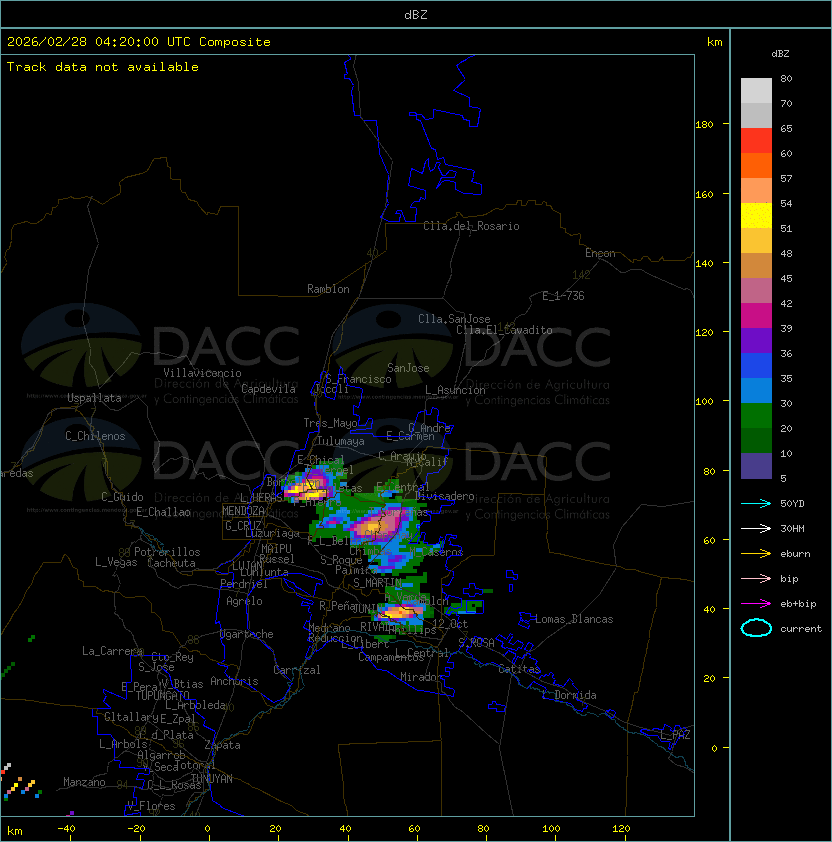Click the timestamp 2026/02/28 04:20:00 UTC Composite
The image size is (832, 842).
pos(139,42)
